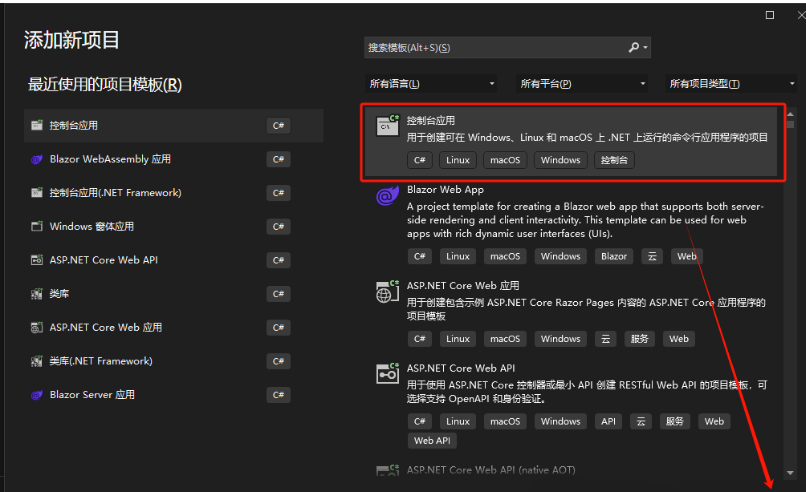Open the 所有语言 language filter dropdown
This screenshot has height=492, width=806.
(431, 83)
